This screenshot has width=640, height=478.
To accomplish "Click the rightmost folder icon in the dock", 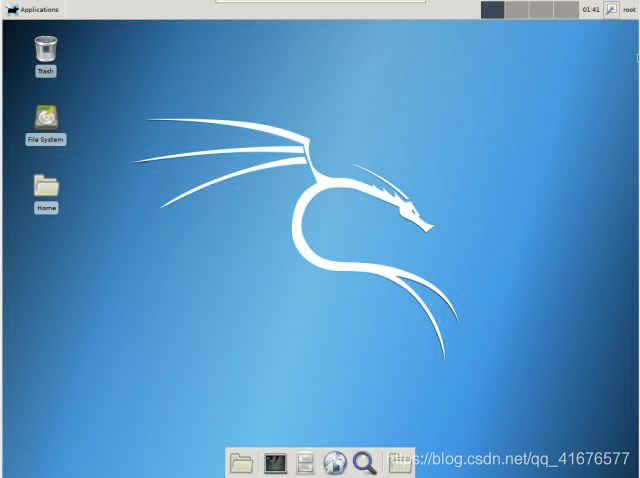I will [399, 463].
